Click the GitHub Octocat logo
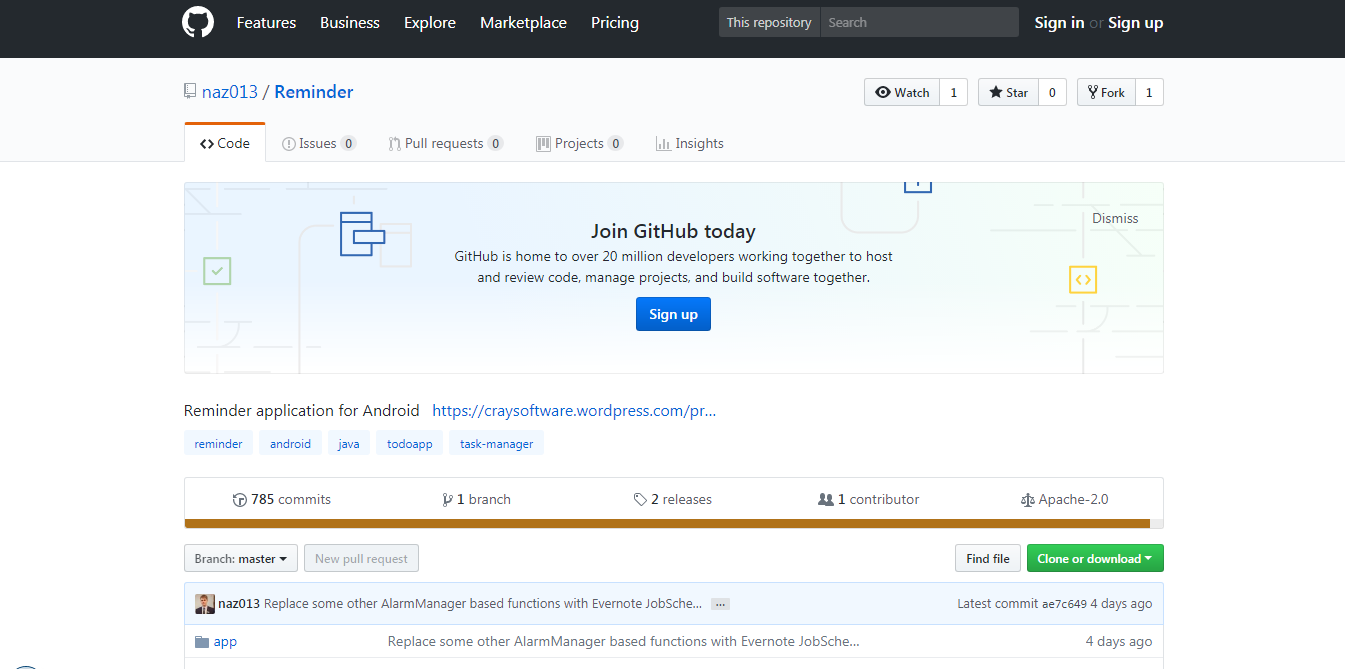 (x=198, y=22)
